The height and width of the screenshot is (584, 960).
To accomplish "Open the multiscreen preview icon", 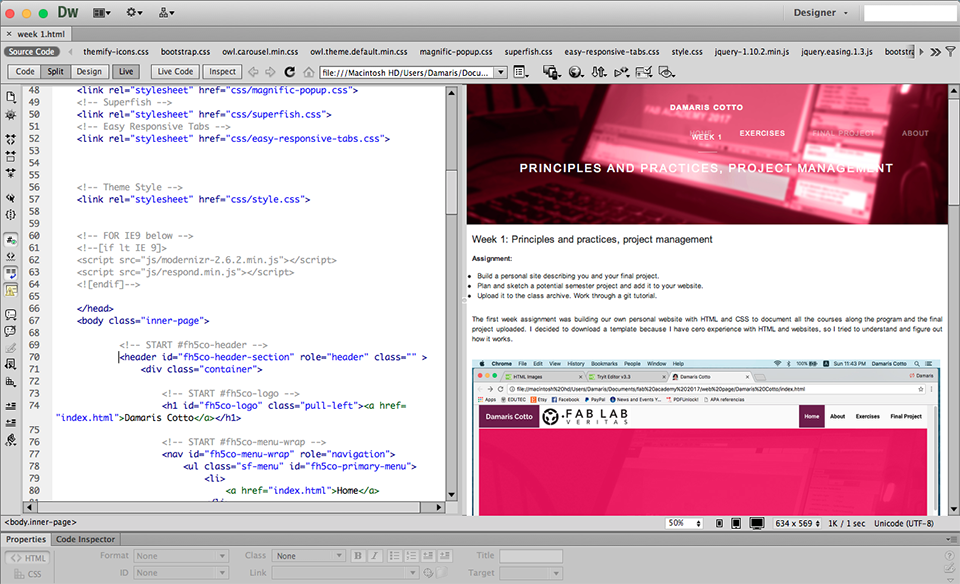I will [552, 72].
